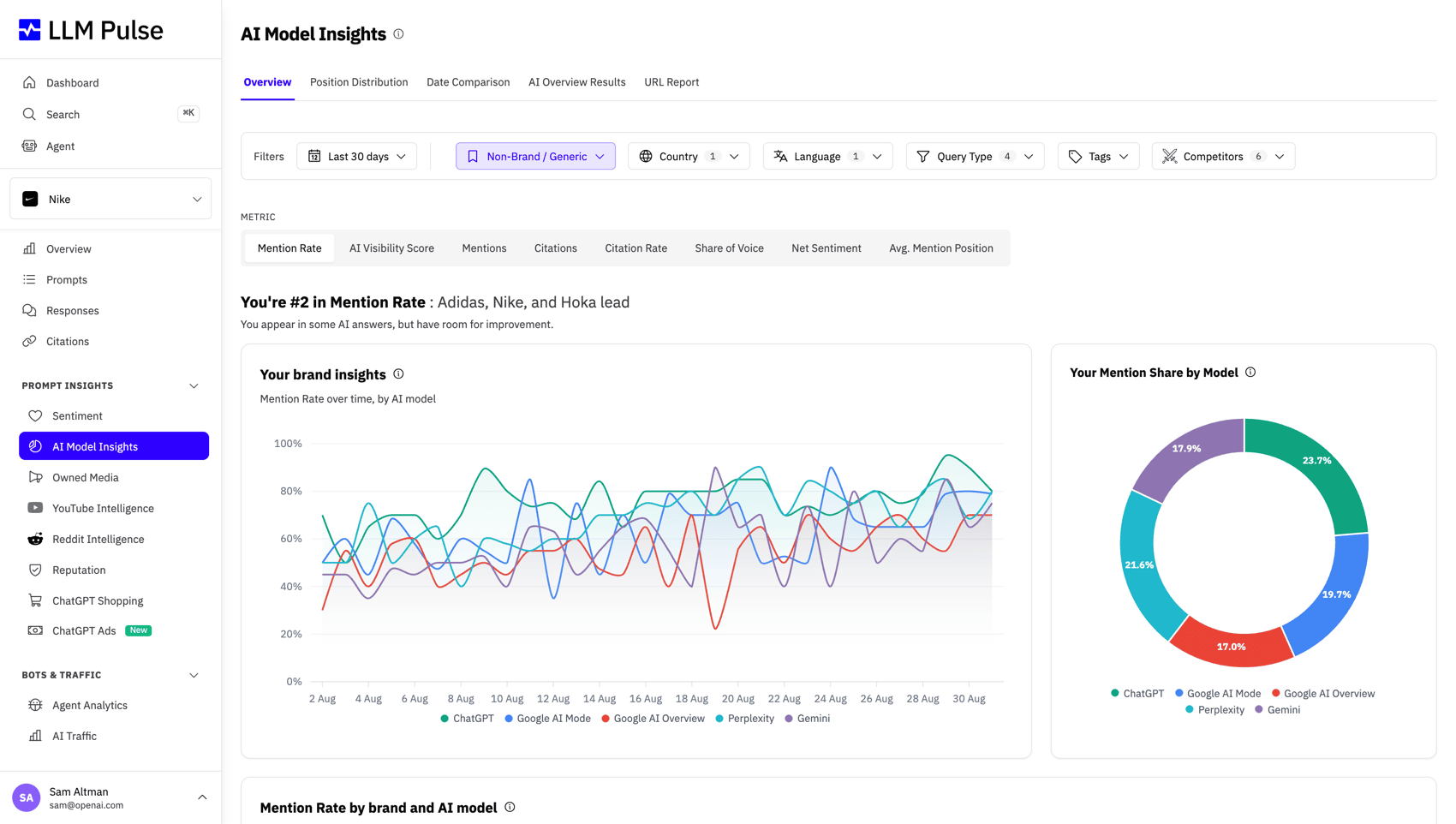The image size is (1456, 824).
Task: Select the Mentions metric
Action: 484,248
